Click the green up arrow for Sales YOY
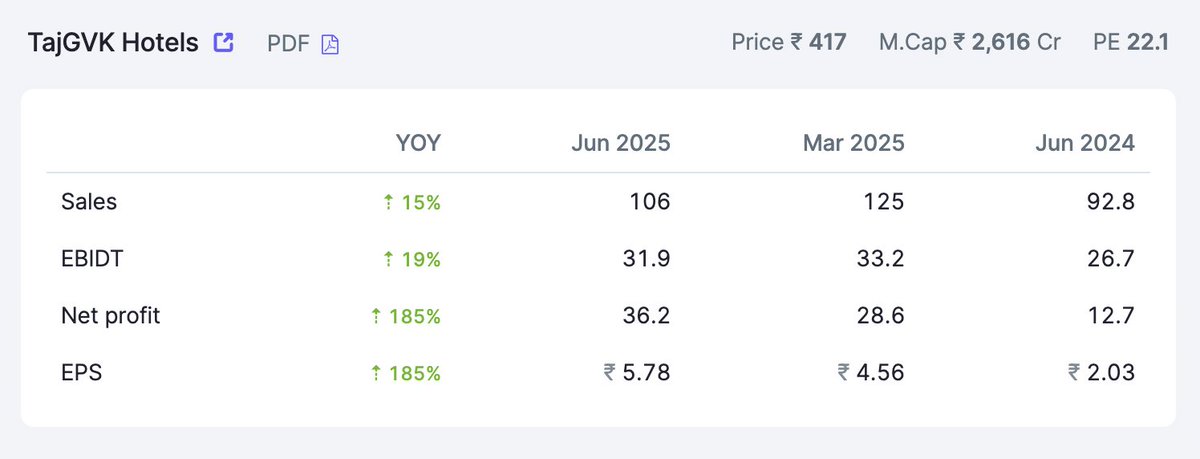 [388, 202]
